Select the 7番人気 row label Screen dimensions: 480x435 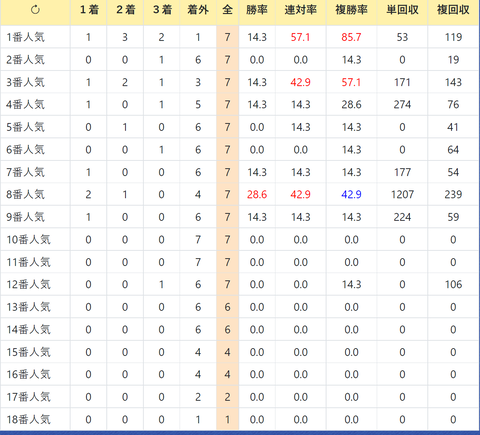[25, 172]
